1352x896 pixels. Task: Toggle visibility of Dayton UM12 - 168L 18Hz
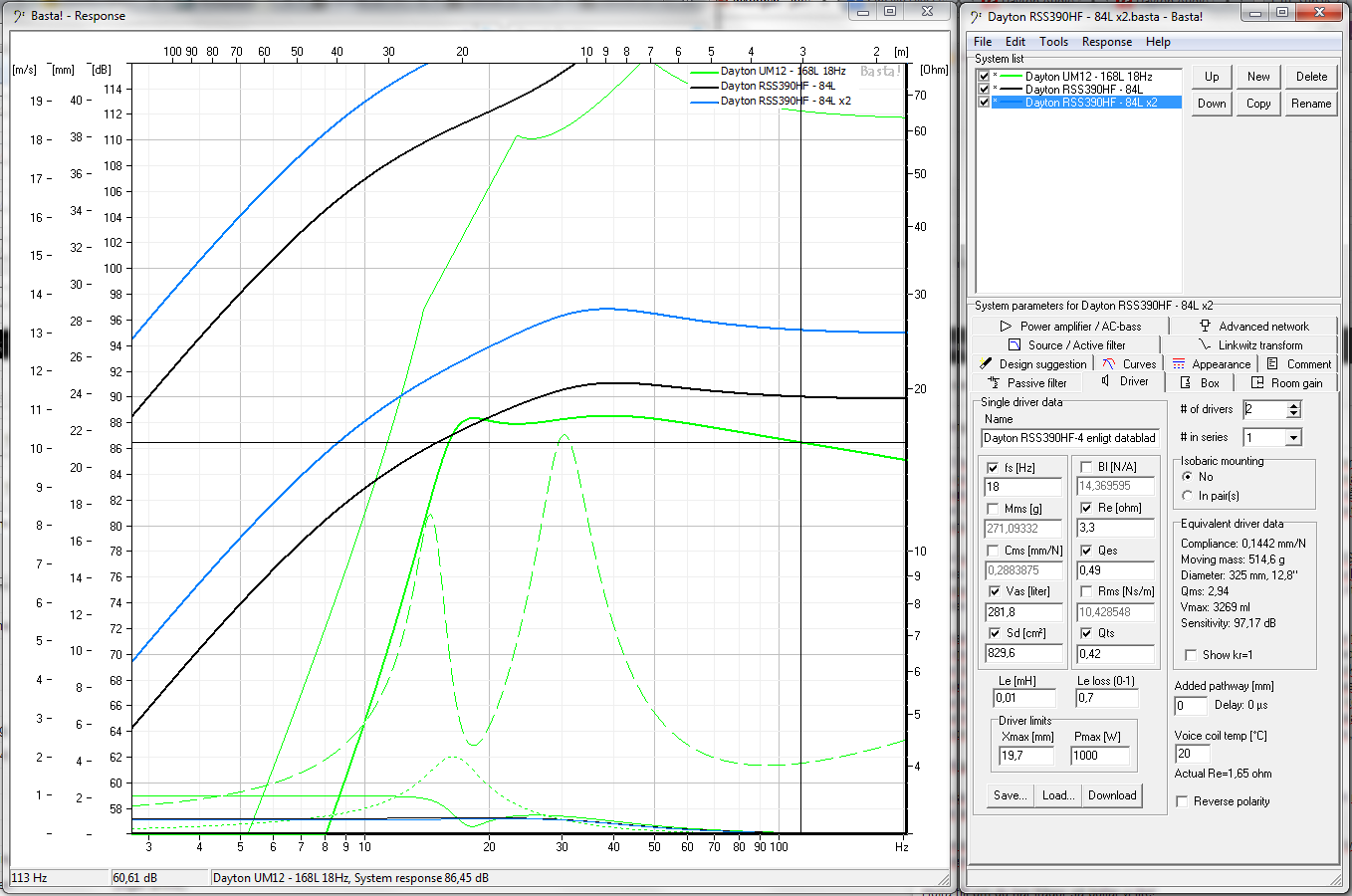coord(984,76)
